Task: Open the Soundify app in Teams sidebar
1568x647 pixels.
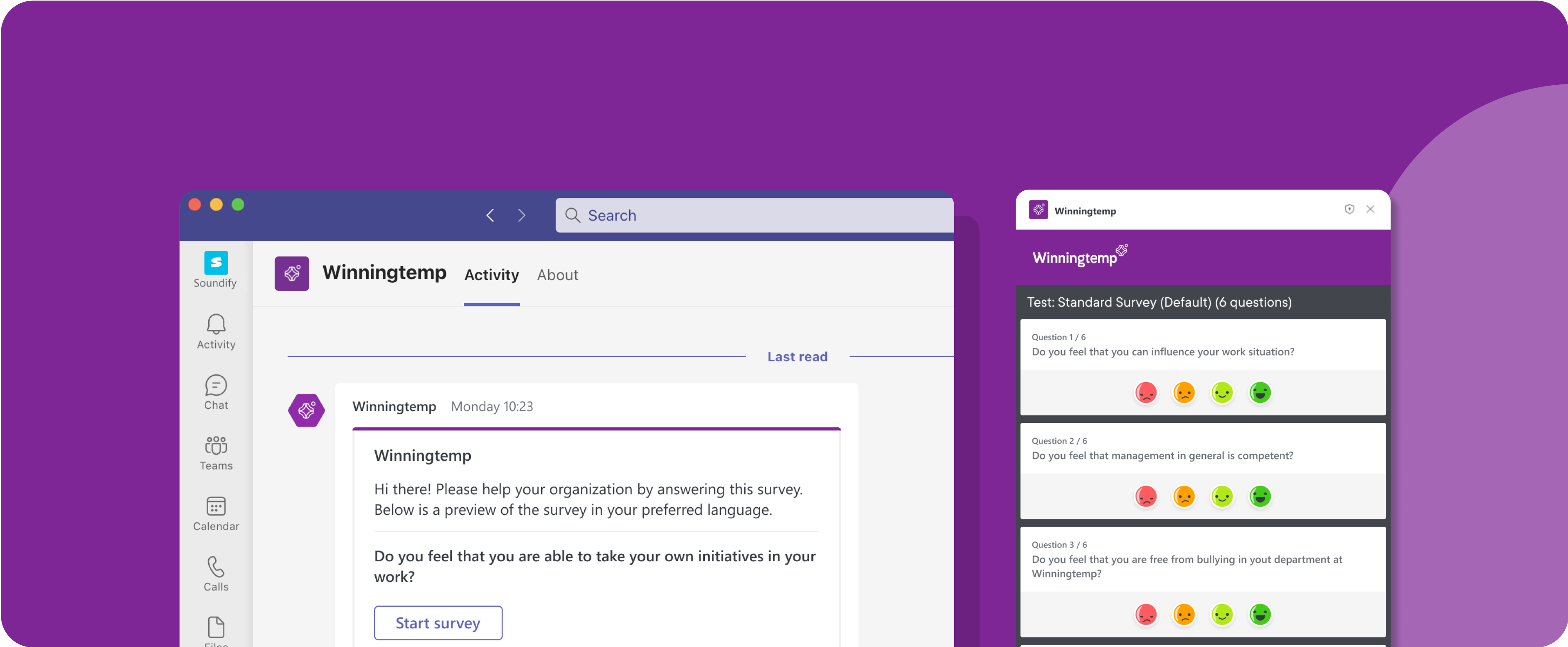Action: (215, 270)
